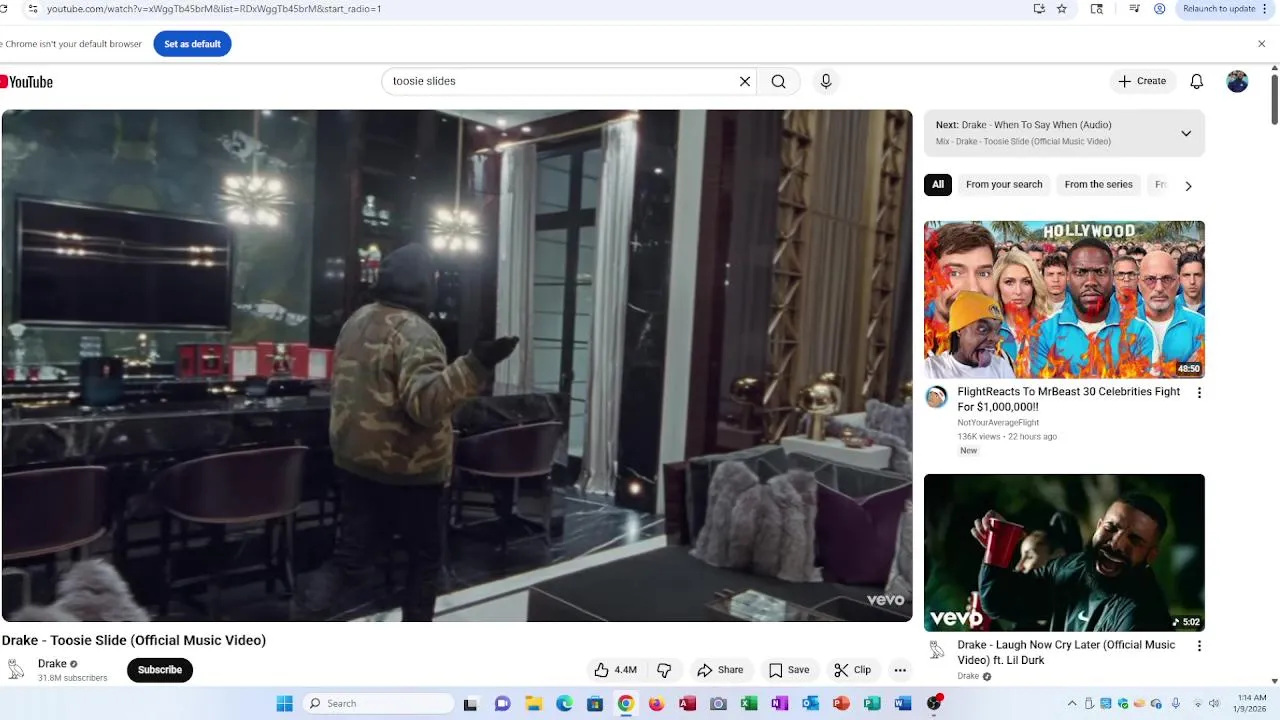Open the account avatar menu
Image resolution: width=1280 pixels, height=720 pixels.
point(1237,81)
